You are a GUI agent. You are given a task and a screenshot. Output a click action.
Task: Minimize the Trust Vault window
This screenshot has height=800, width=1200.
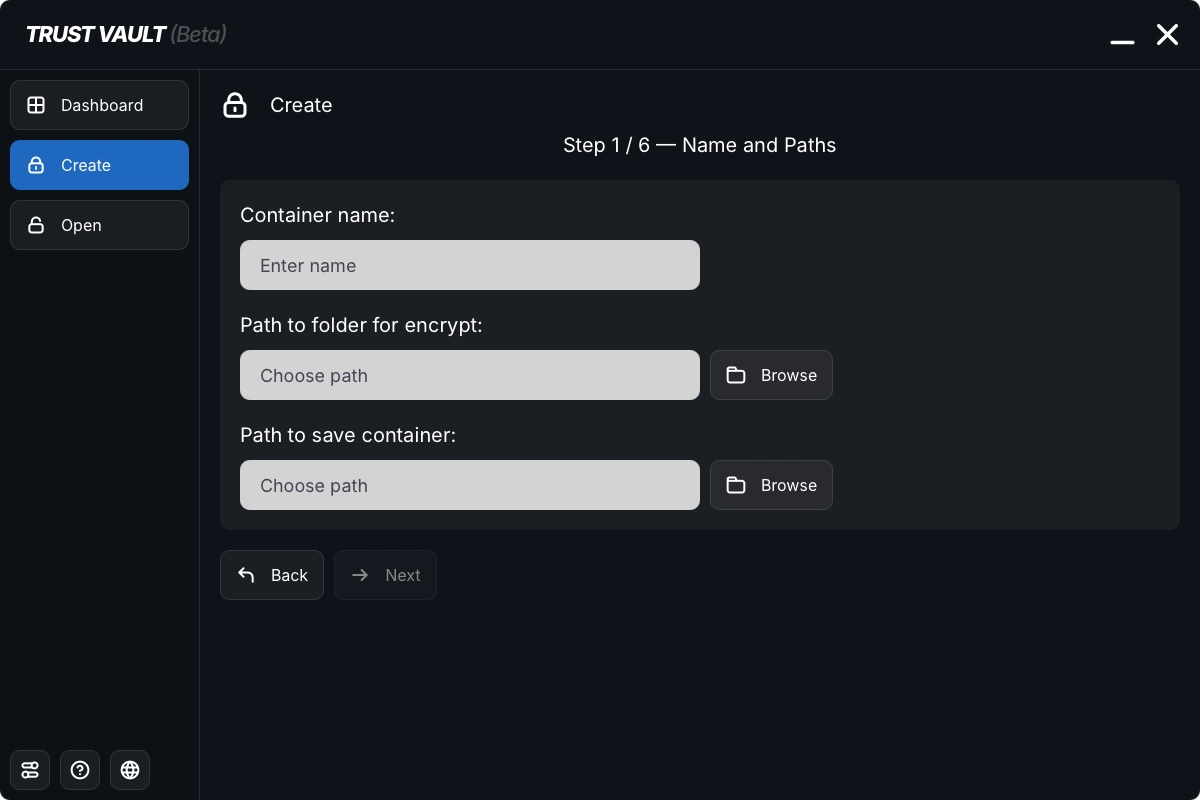coord(1122,36)
